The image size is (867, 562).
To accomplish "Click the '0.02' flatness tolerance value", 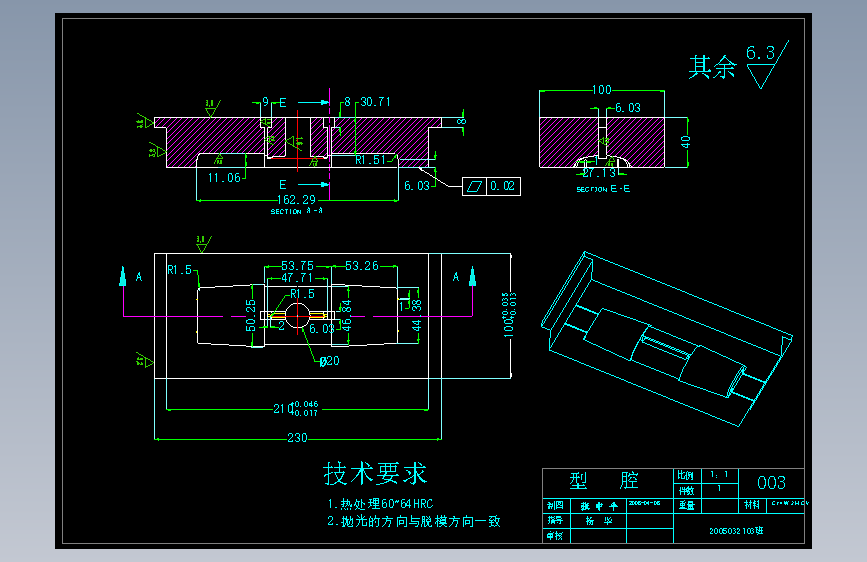I will (x=503, y=186).
